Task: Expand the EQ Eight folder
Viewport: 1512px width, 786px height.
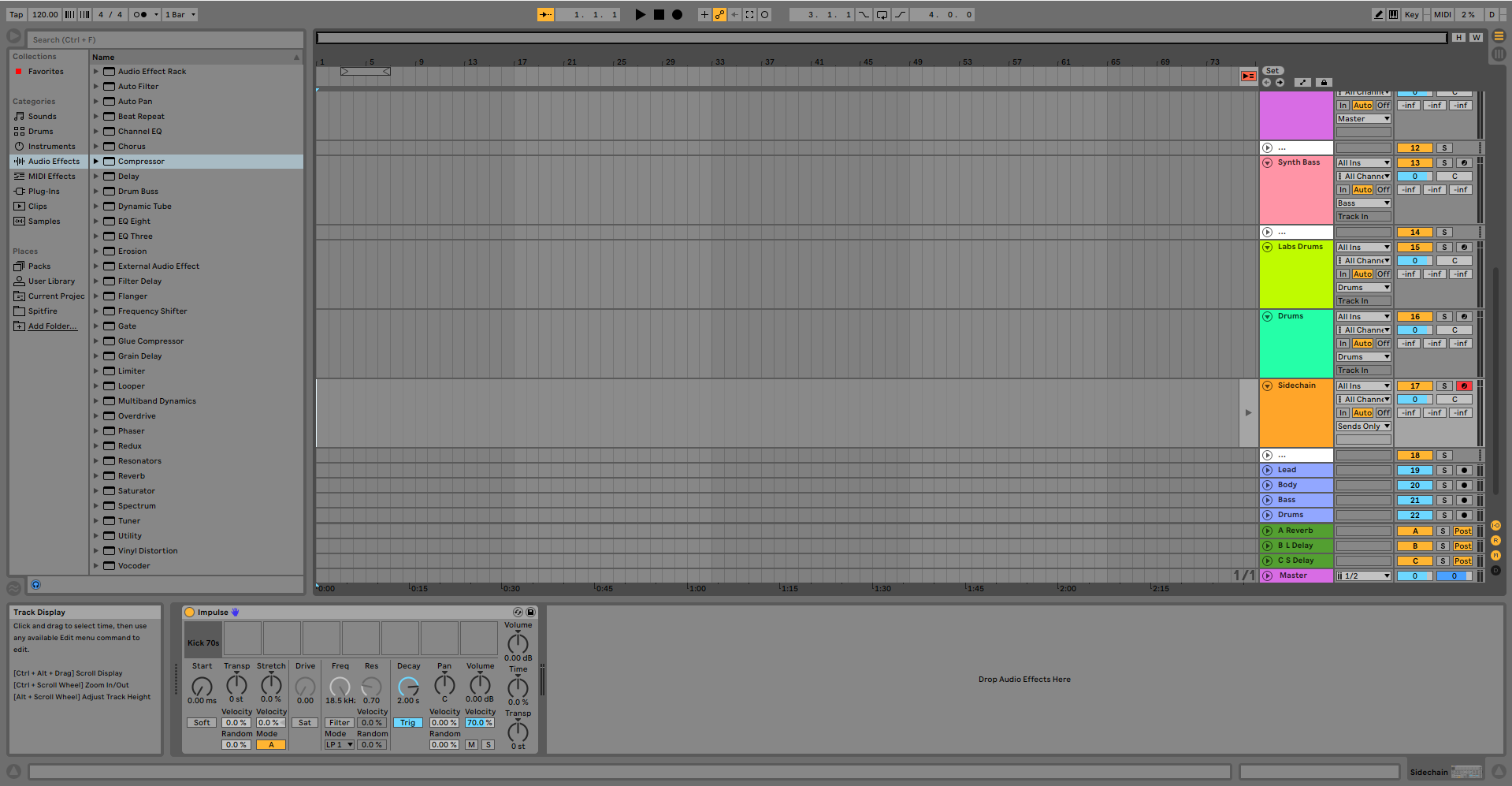Action: tap(96, 221)
